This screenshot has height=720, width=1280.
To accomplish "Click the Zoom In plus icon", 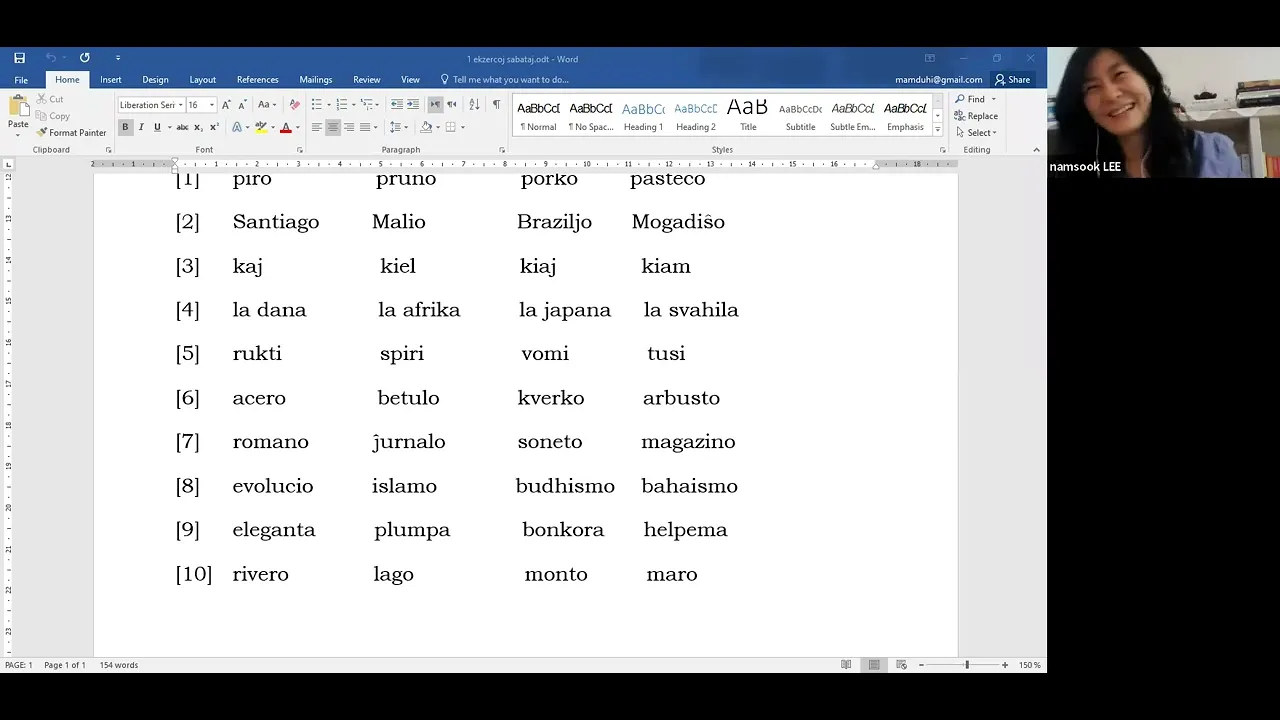I will click(x=1005, y=665).
